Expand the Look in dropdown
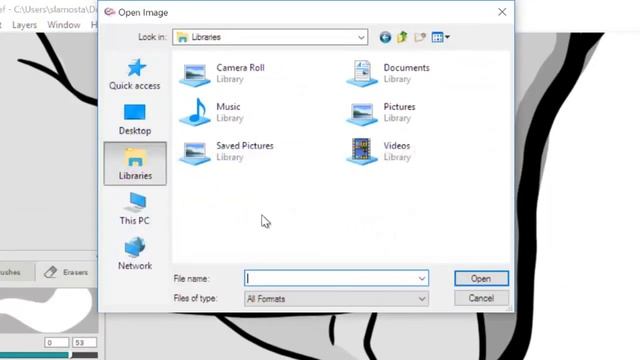Screen dimensions: 640x360 (x=361, y=38)
